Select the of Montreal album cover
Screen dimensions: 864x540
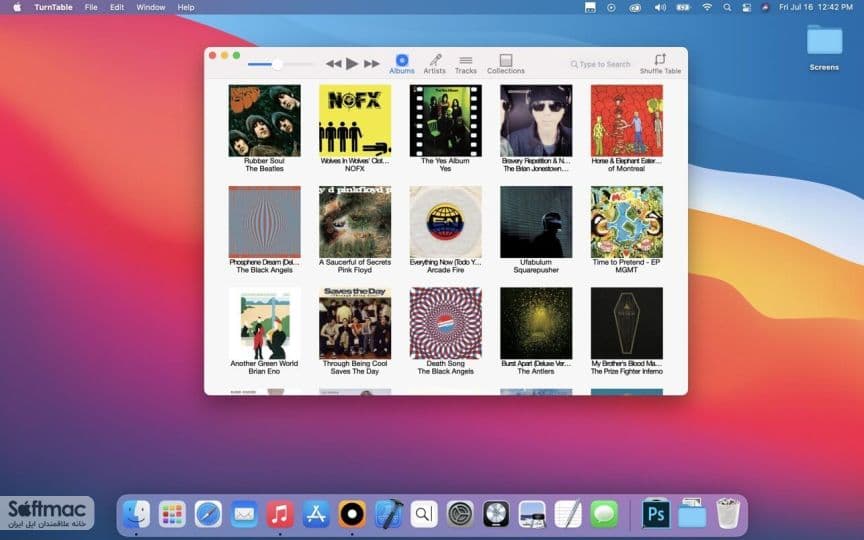coord(627,121)
